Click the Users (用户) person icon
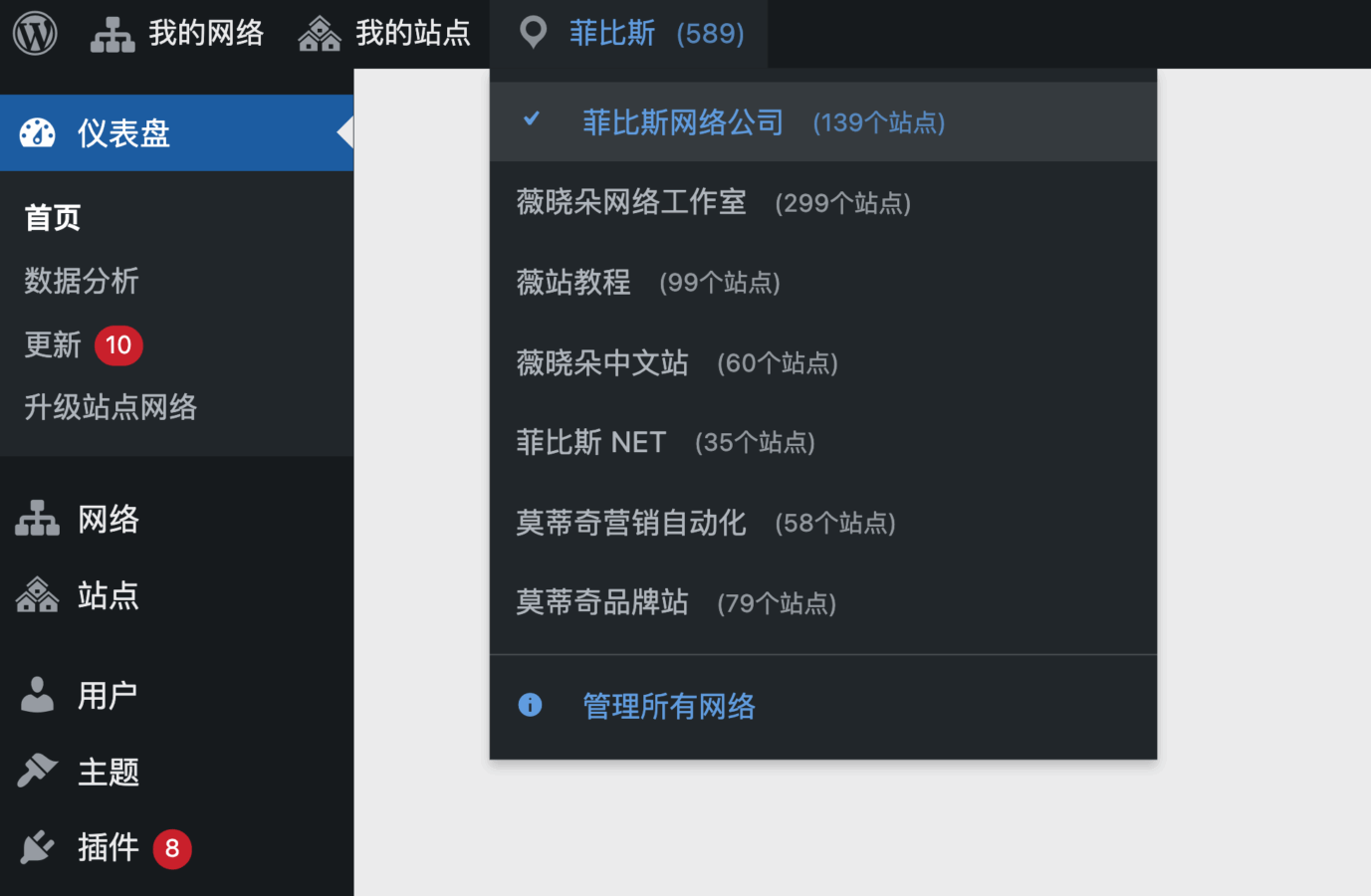The width and height of the screenshot is (1371, 896). [x=38, y=695]
